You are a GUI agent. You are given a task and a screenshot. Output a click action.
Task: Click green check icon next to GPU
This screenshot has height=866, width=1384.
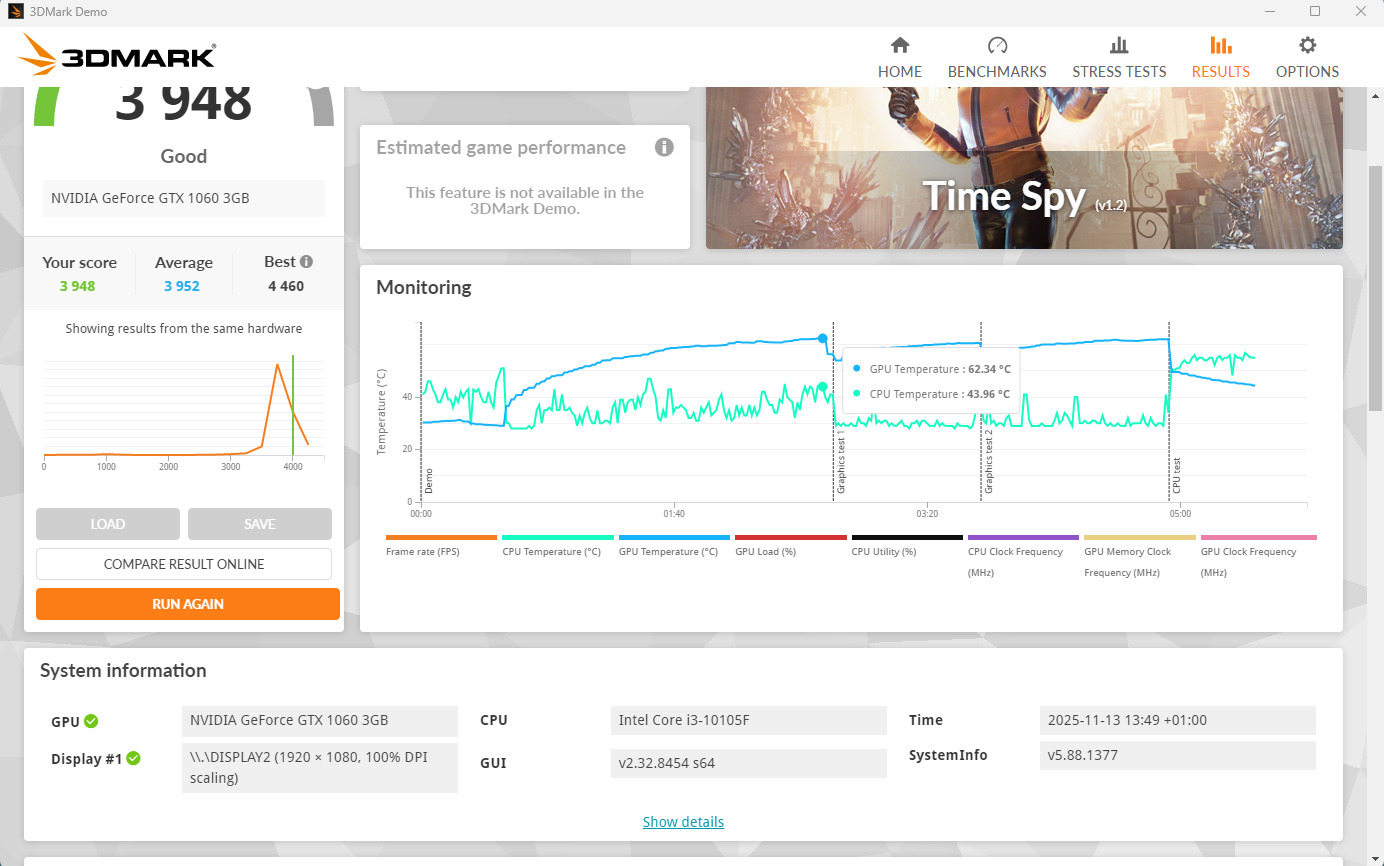click(x=91, y=721)
